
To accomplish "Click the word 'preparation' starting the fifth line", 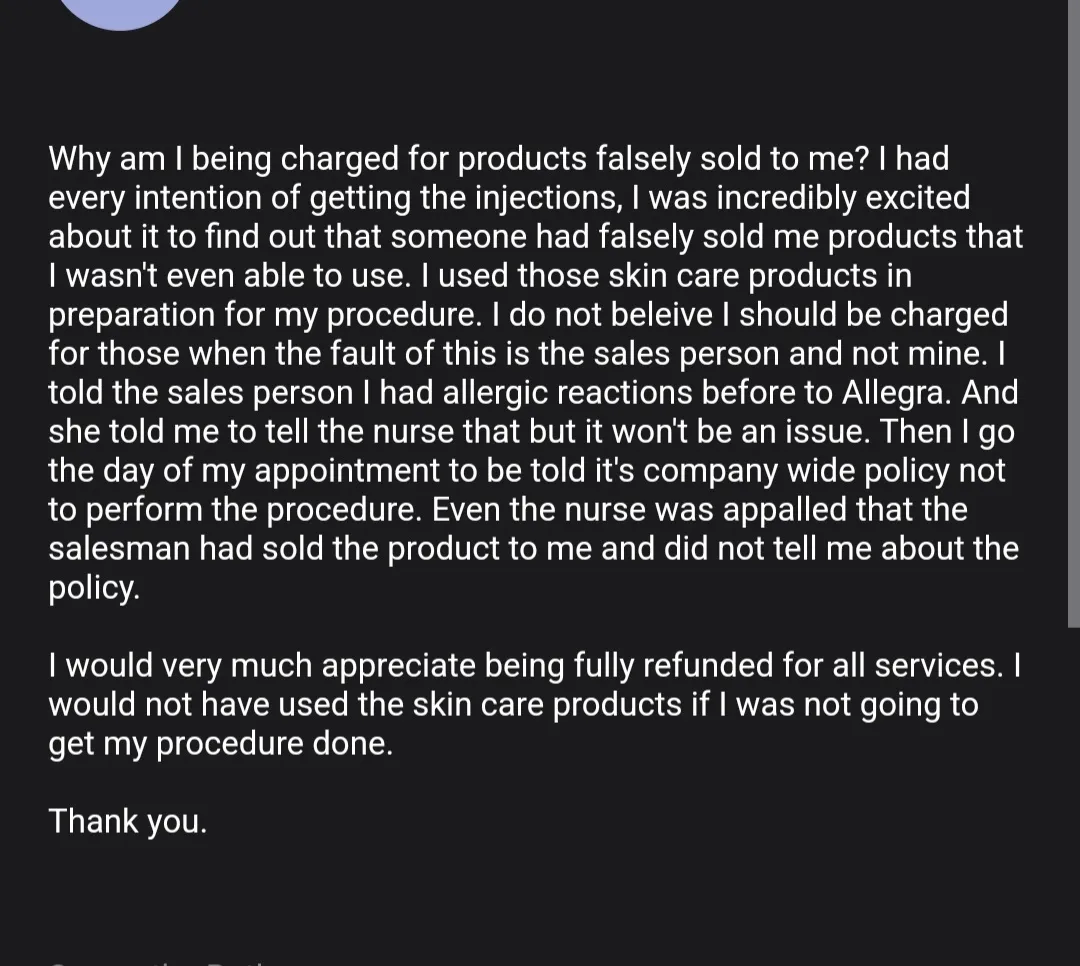I will (132, 316).
